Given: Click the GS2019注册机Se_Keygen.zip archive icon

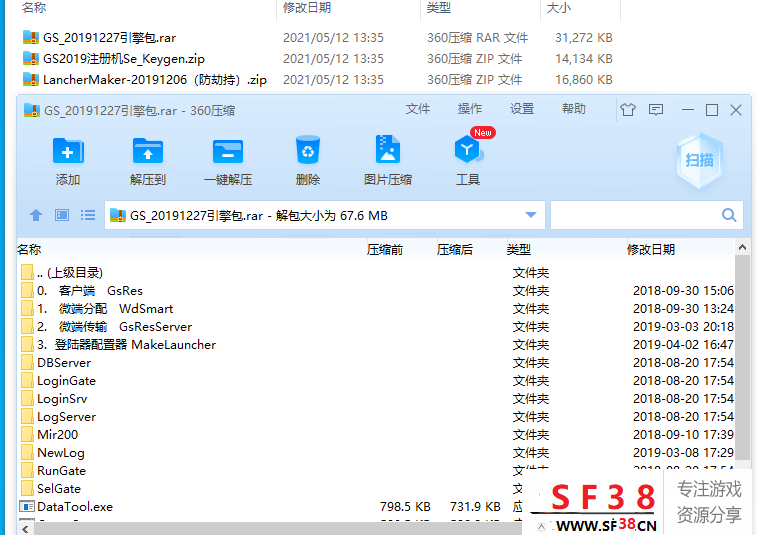Looking at the screenshot, I should tap(31, 58).
